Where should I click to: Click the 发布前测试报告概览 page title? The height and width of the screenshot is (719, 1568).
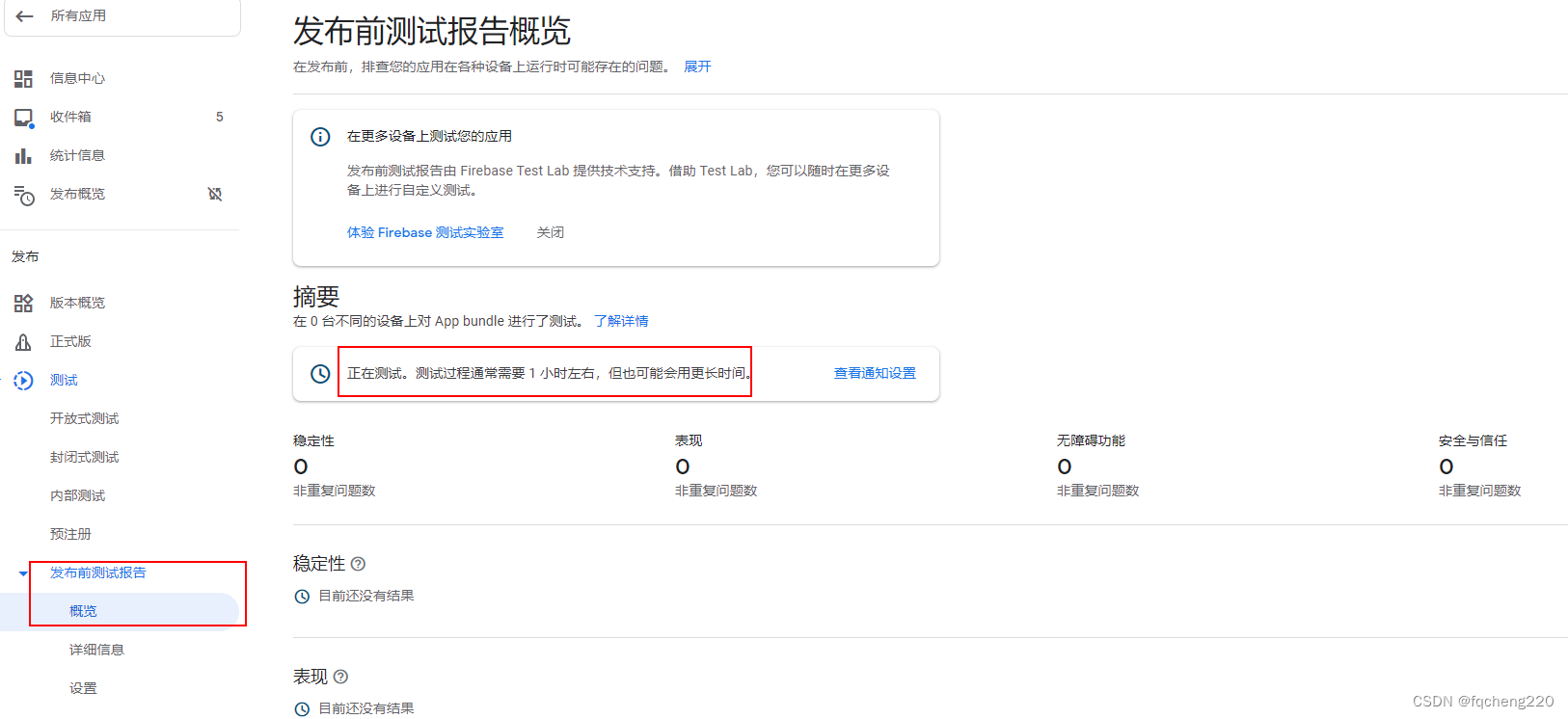tap(432, 31)
